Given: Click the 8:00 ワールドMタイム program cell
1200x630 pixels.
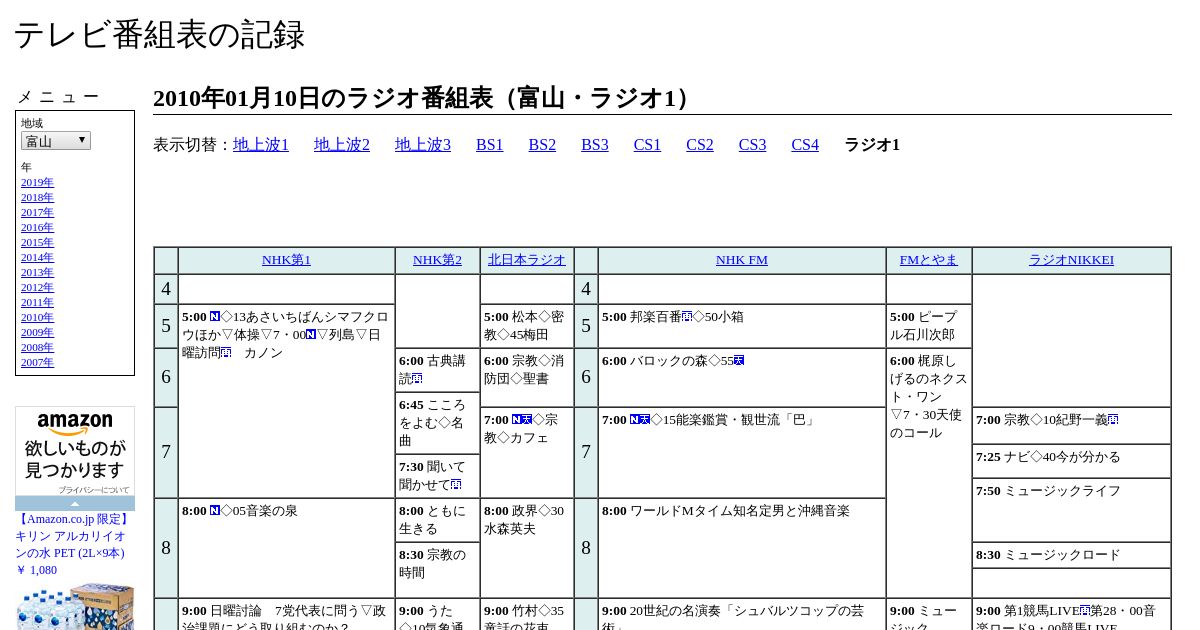Looking at the screenshot, I should 742,548.
